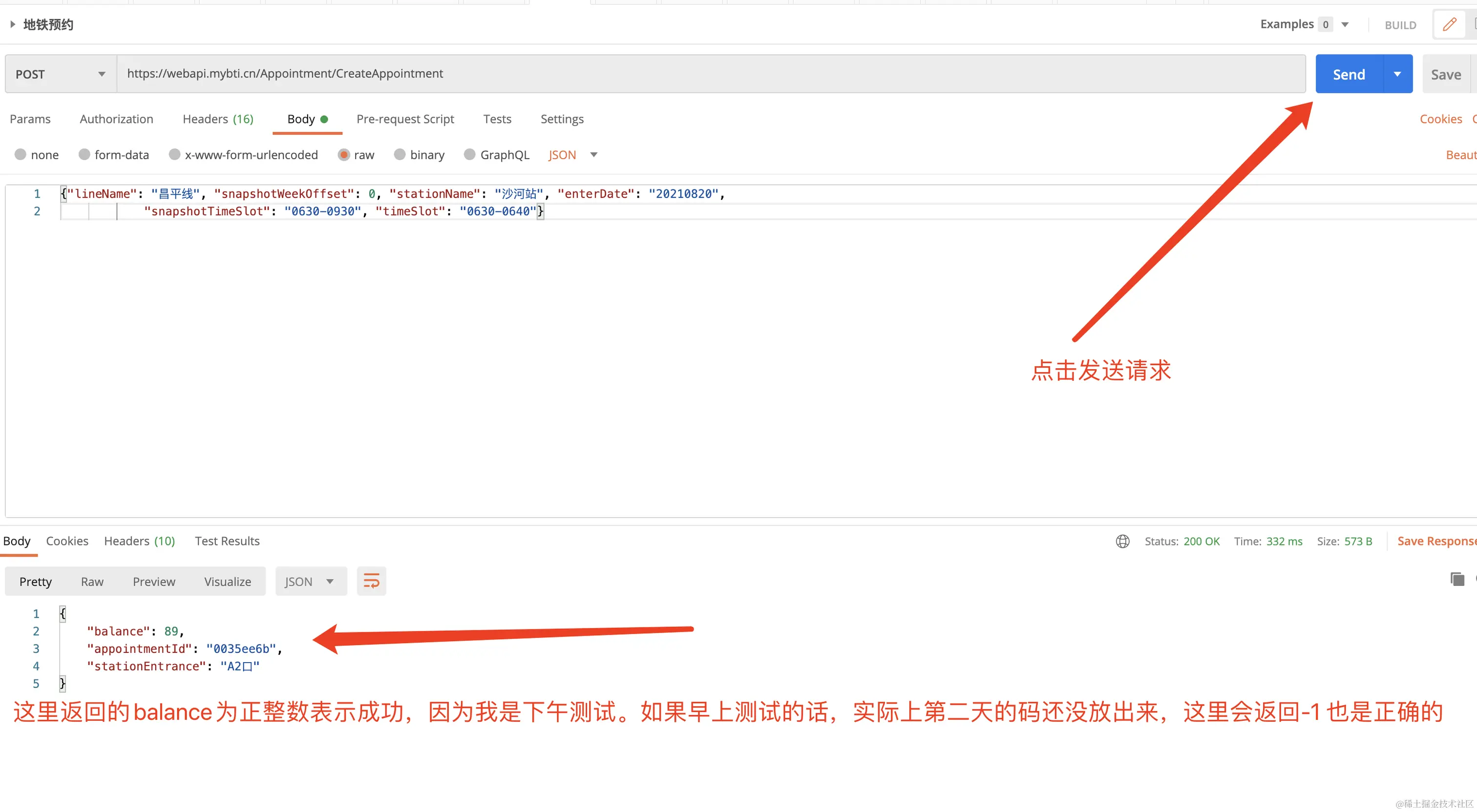The height and width of the screenshot is (812, 1477).
Task: Open the response JSON format dropdown
Action: click(310, 582)
